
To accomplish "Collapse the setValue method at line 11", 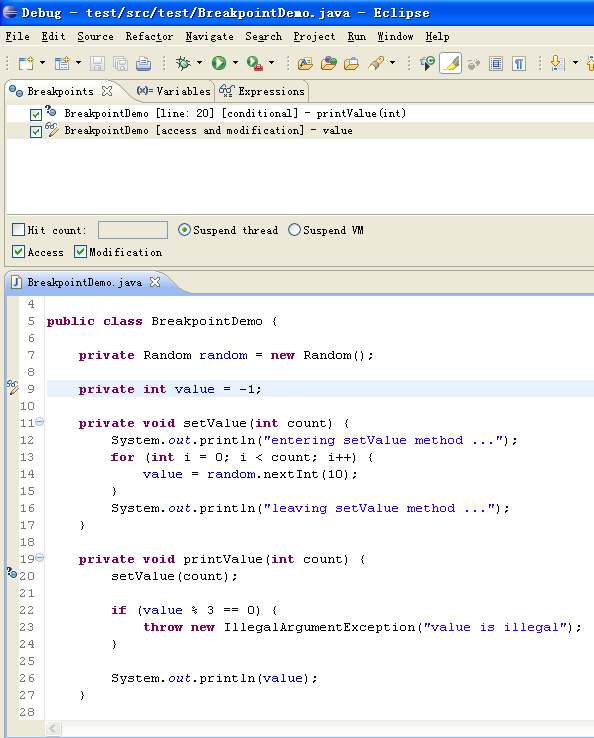I will click(x=40, y=422).
